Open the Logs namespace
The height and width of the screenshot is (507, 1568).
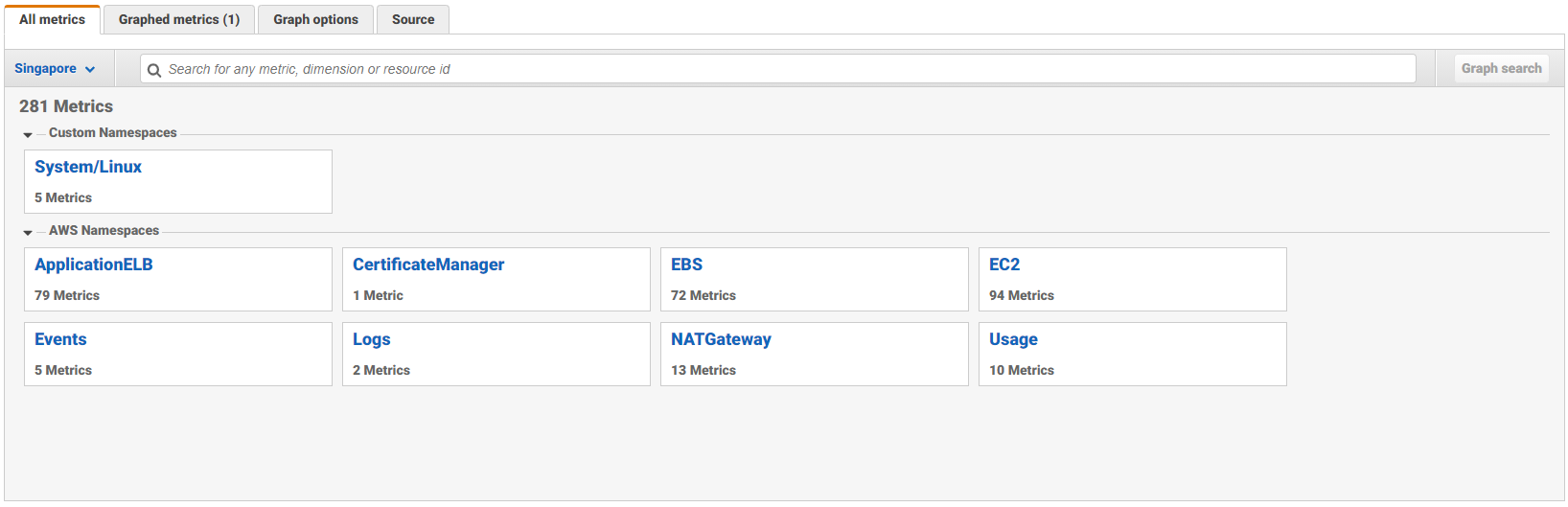(x=372, y=339)
